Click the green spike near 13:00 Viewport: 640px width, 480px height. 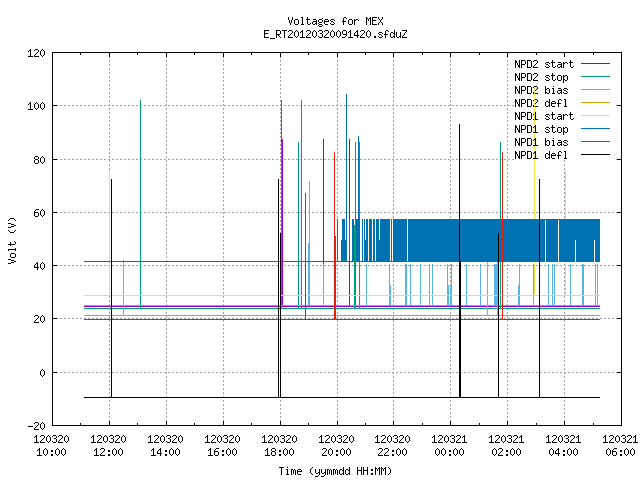140,204
